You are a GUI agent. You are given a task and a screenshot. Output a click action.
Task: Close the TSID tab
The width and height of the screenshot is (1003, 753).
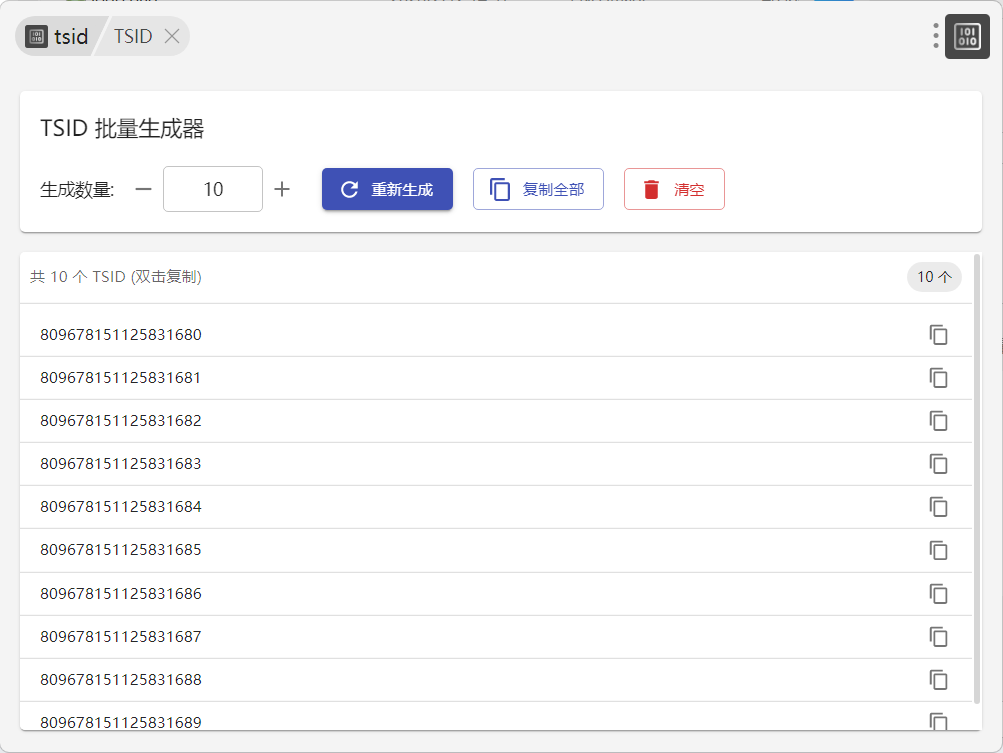click(x=172, y=37)
